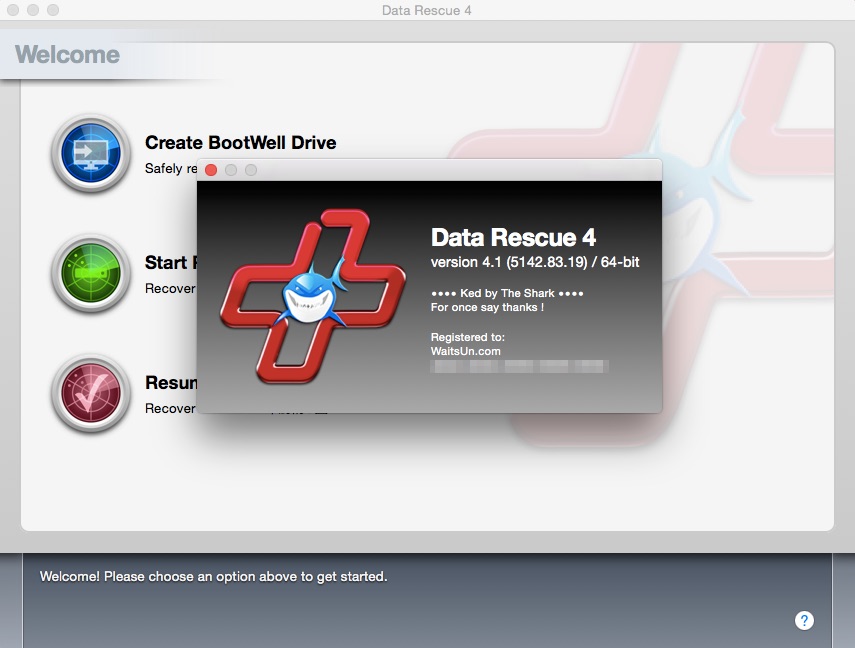Viewport: 855px width, 648px height.
Task: Click the main window title Data Rescue 4
Action: [426, 10]
